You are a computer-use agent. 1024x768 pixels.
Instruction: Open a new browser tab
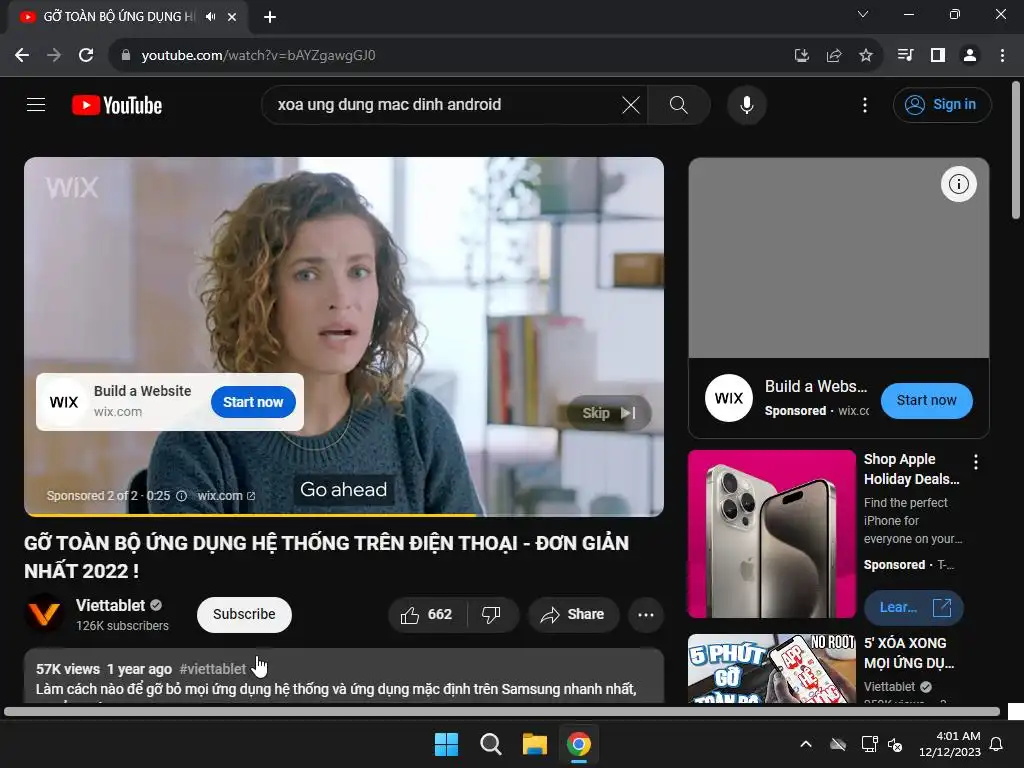tap(270, 17)
